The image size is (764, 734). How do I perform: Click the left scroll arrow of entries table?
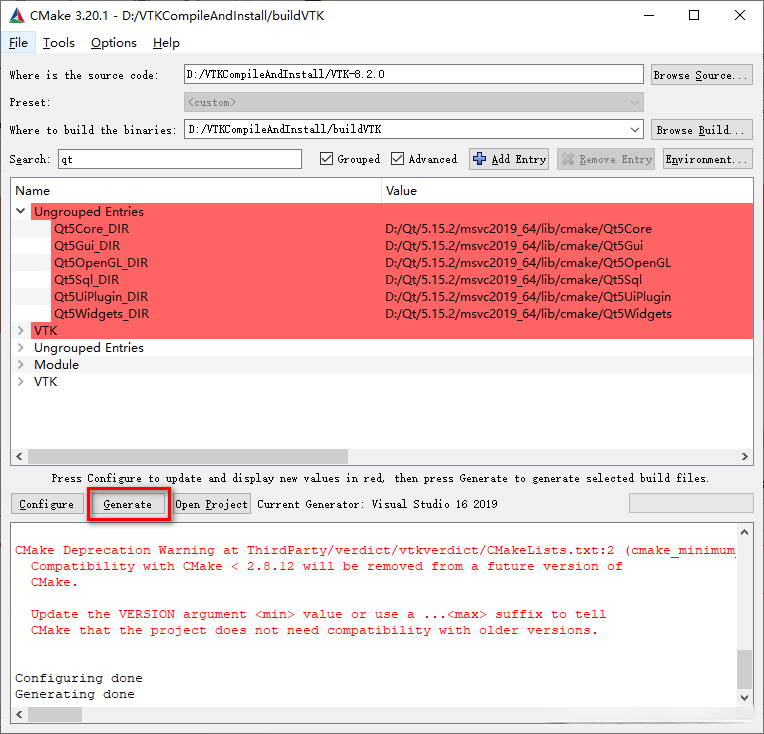19,456
